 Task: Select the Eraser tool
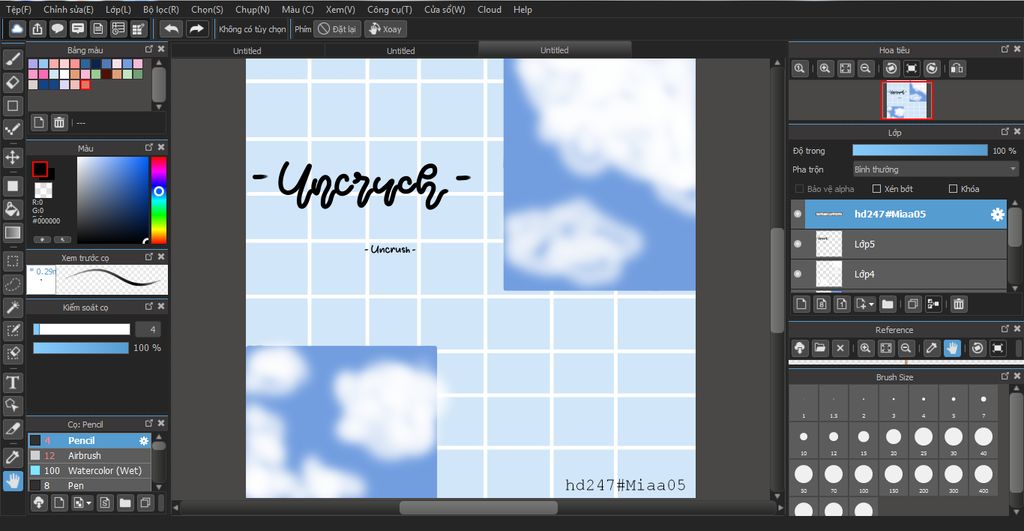pyautogui.click(x=12, y=82)
